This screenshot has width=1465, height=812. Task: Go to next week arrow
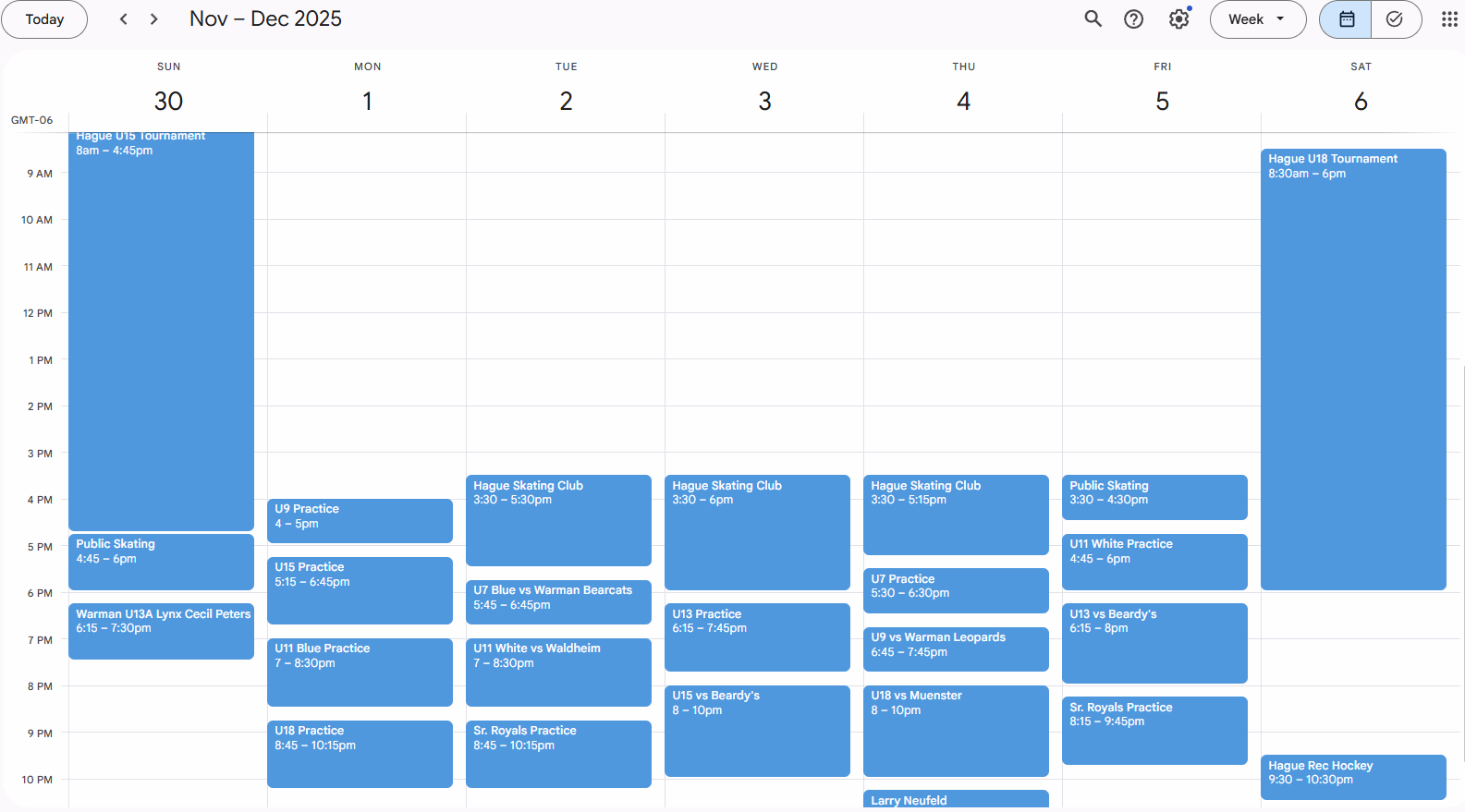[154, 19]
